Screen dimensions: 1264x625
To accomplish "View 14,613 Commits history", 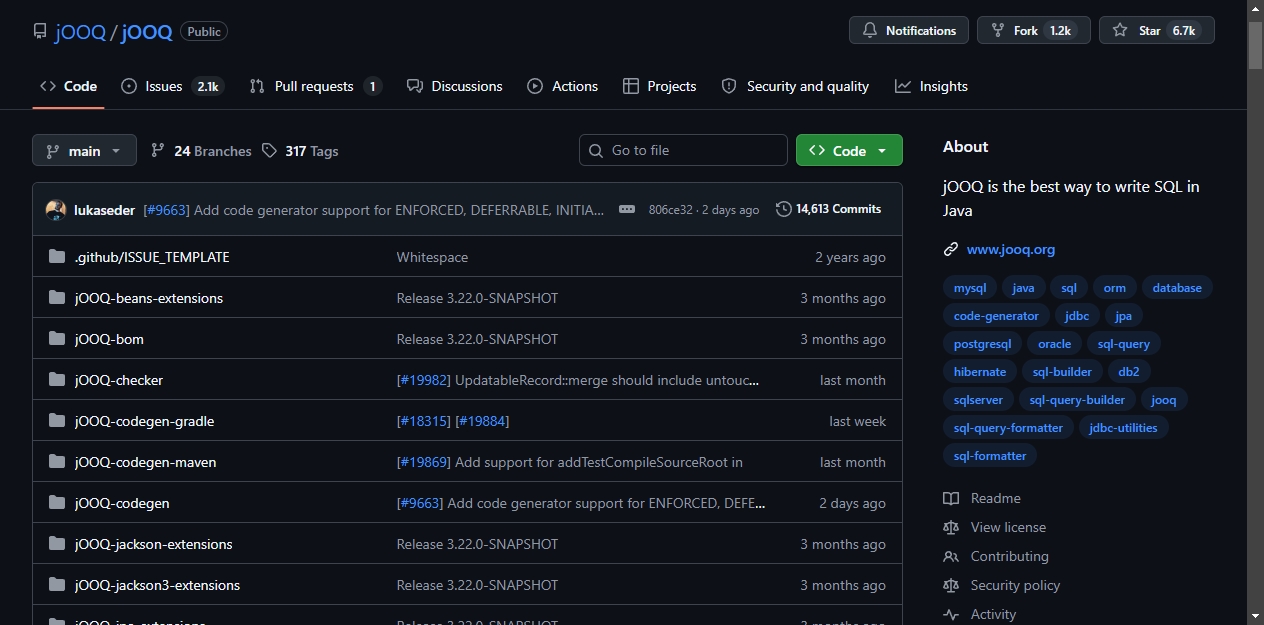I will (x=829, y=209).
